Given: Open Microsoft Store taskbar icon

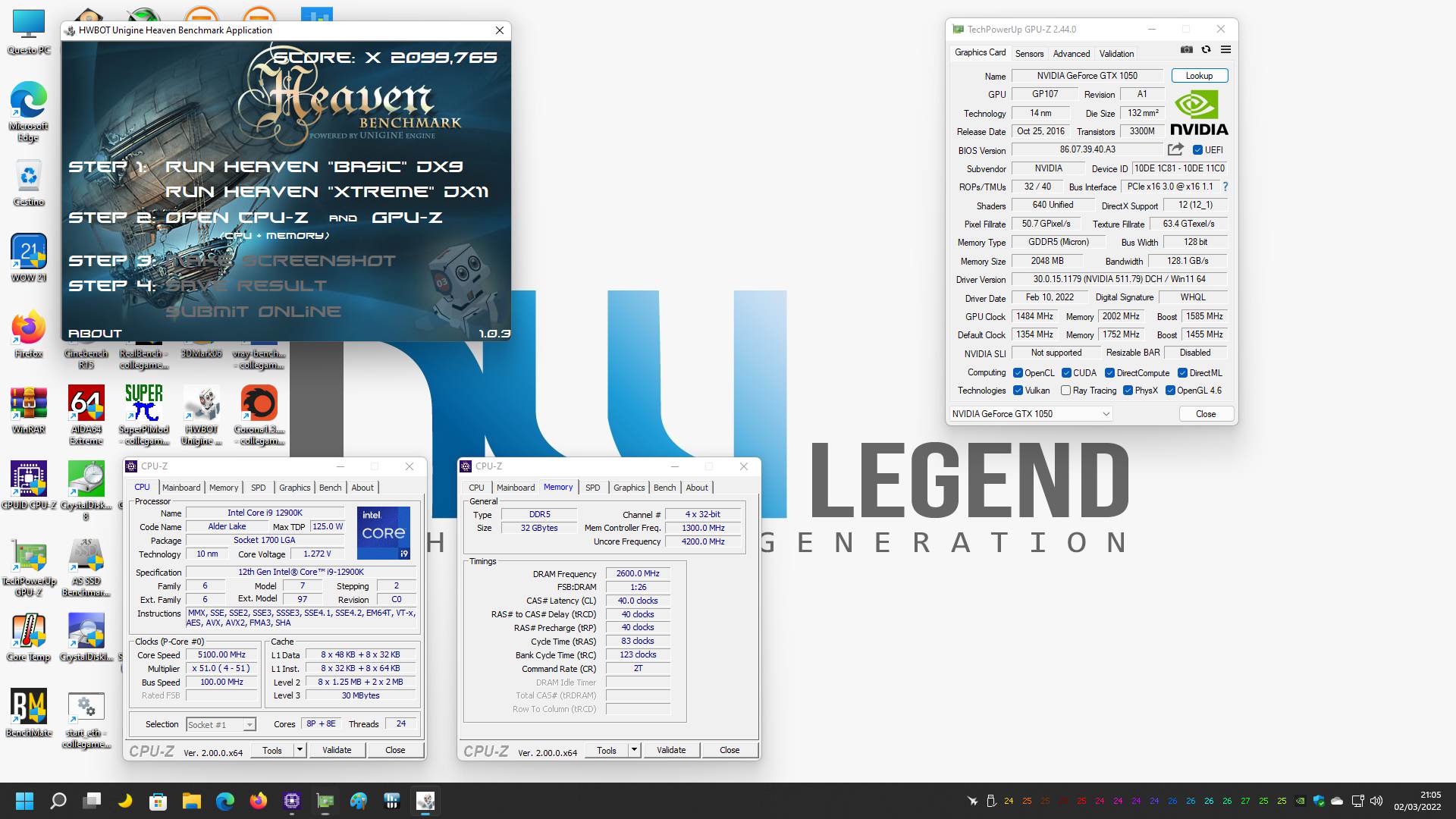Looking at the screenshot, I should [158, 801].
